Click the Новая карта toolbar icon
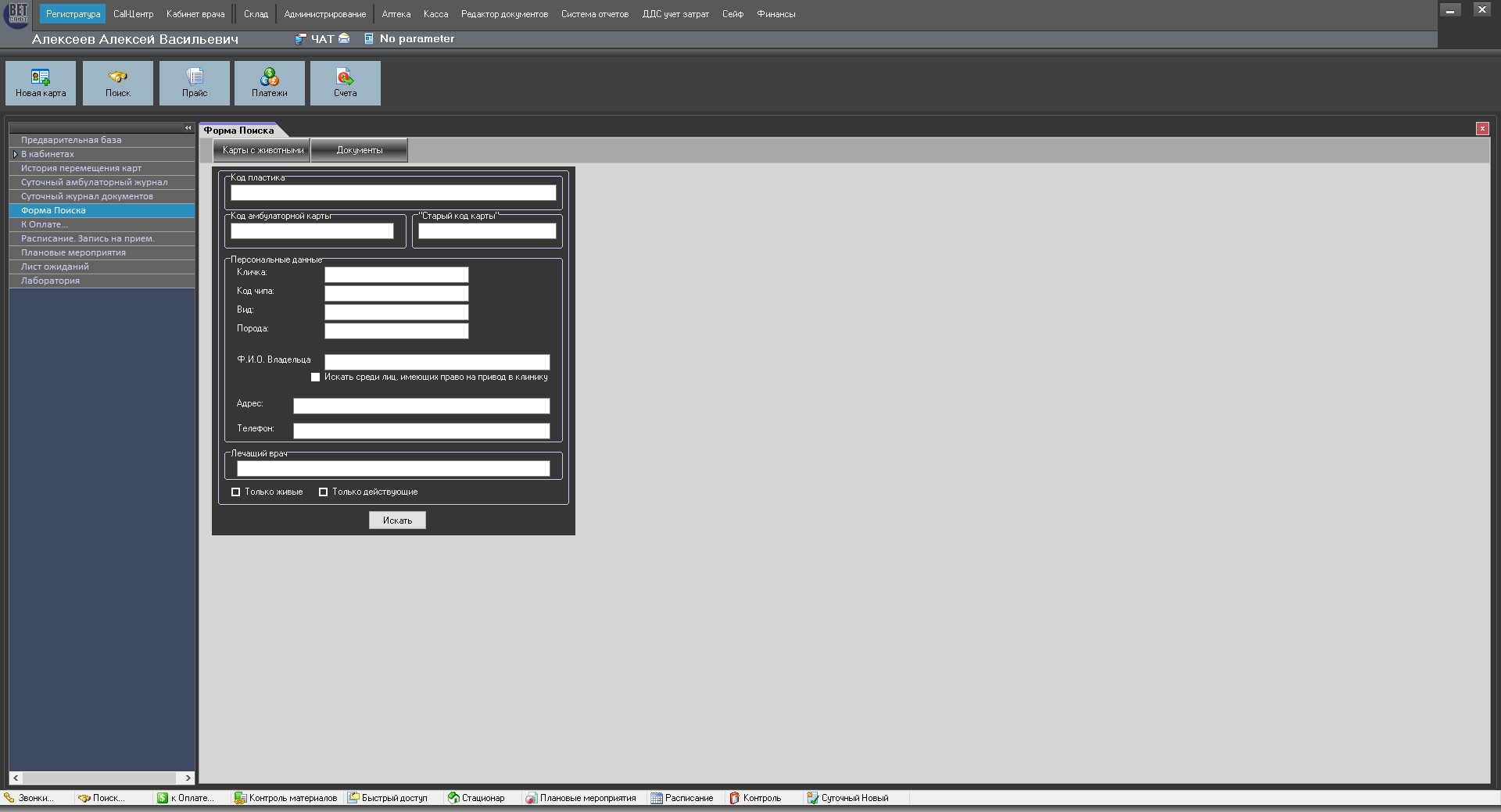The height and width of the screenshot is (812, 1501). click(x=41, y=77)
